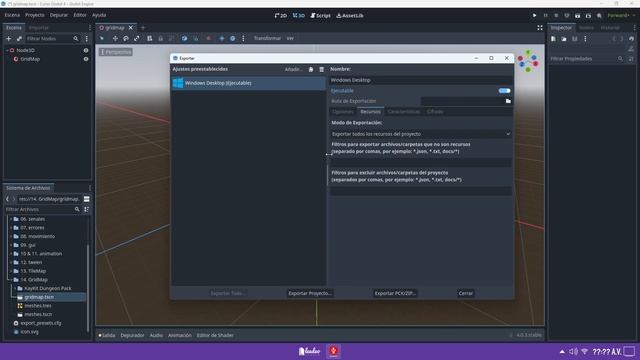Open the Perspectiva view menu
The height and width of the screenshot is (360, 640).
116,52
